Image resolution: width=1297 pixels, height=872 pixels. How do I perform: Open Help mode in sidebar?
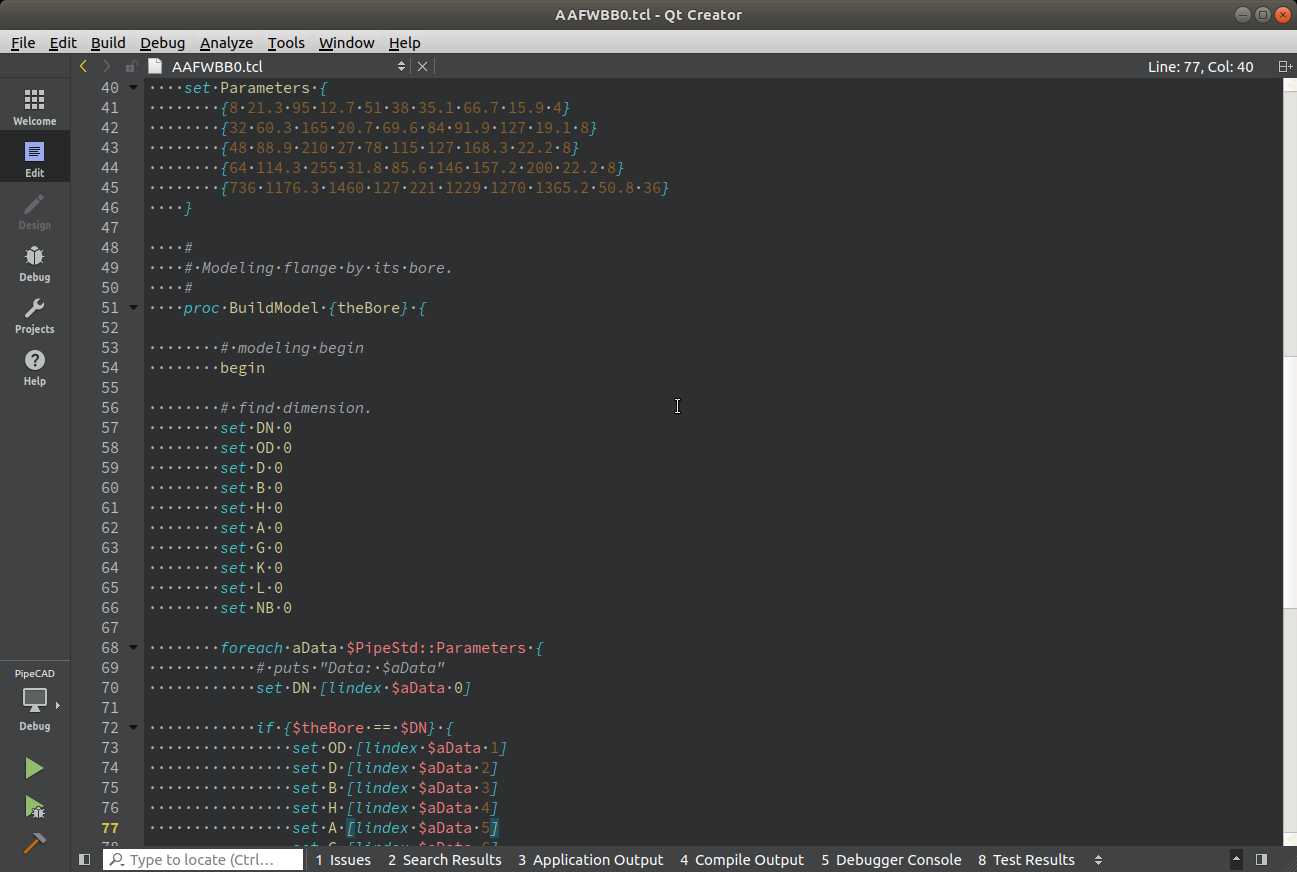[x=35, y=367]
